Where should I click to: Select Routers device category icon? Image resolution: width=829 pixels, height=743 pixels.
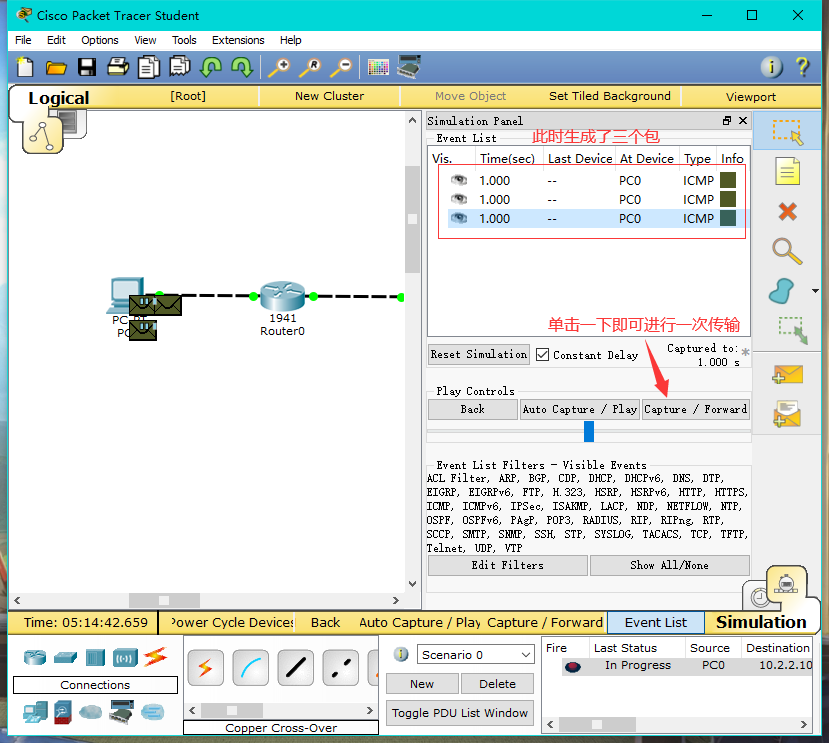(35, 657)
